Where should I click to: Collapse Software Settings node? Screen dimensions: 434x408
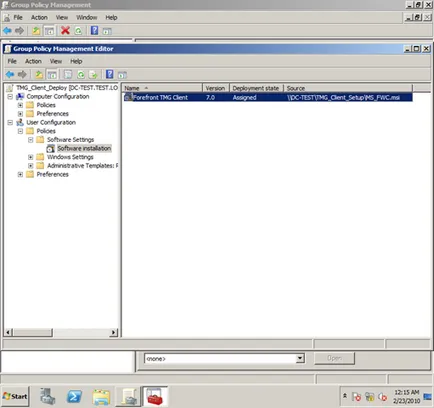[31, 140]
